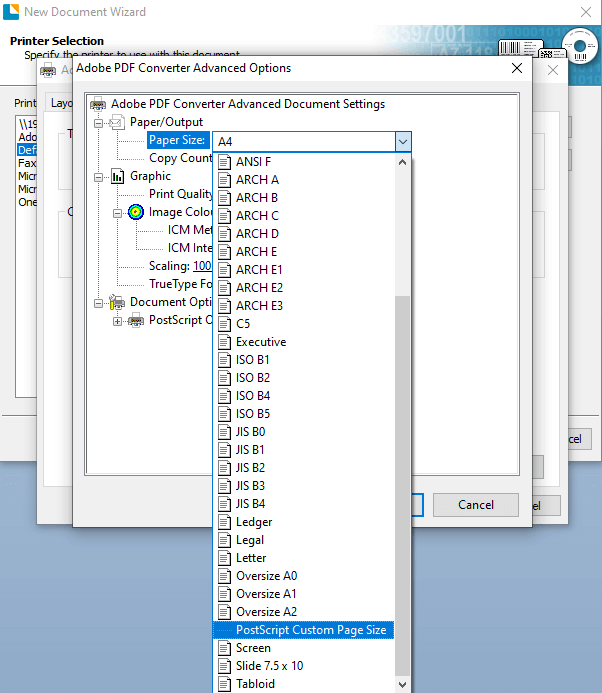Open the Paper Size combo box arrow

[x=403, y=142]
